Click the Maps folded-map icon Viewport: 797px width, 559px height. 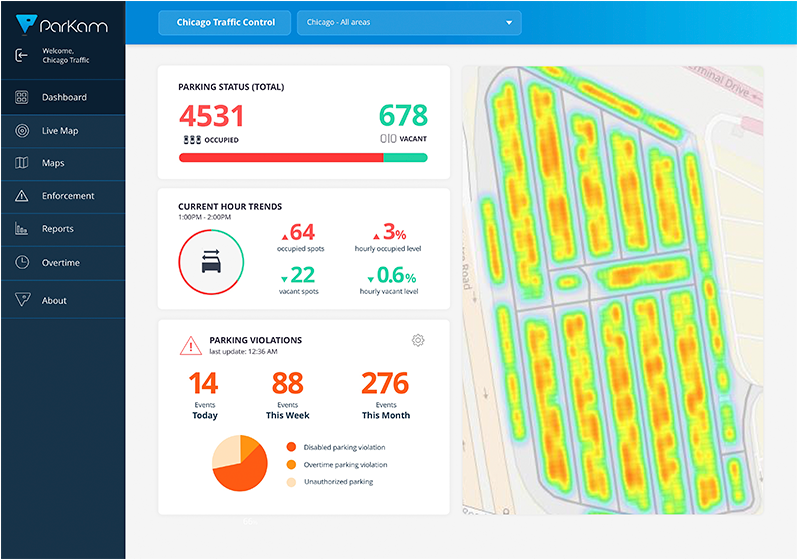[x=21, y=163]
